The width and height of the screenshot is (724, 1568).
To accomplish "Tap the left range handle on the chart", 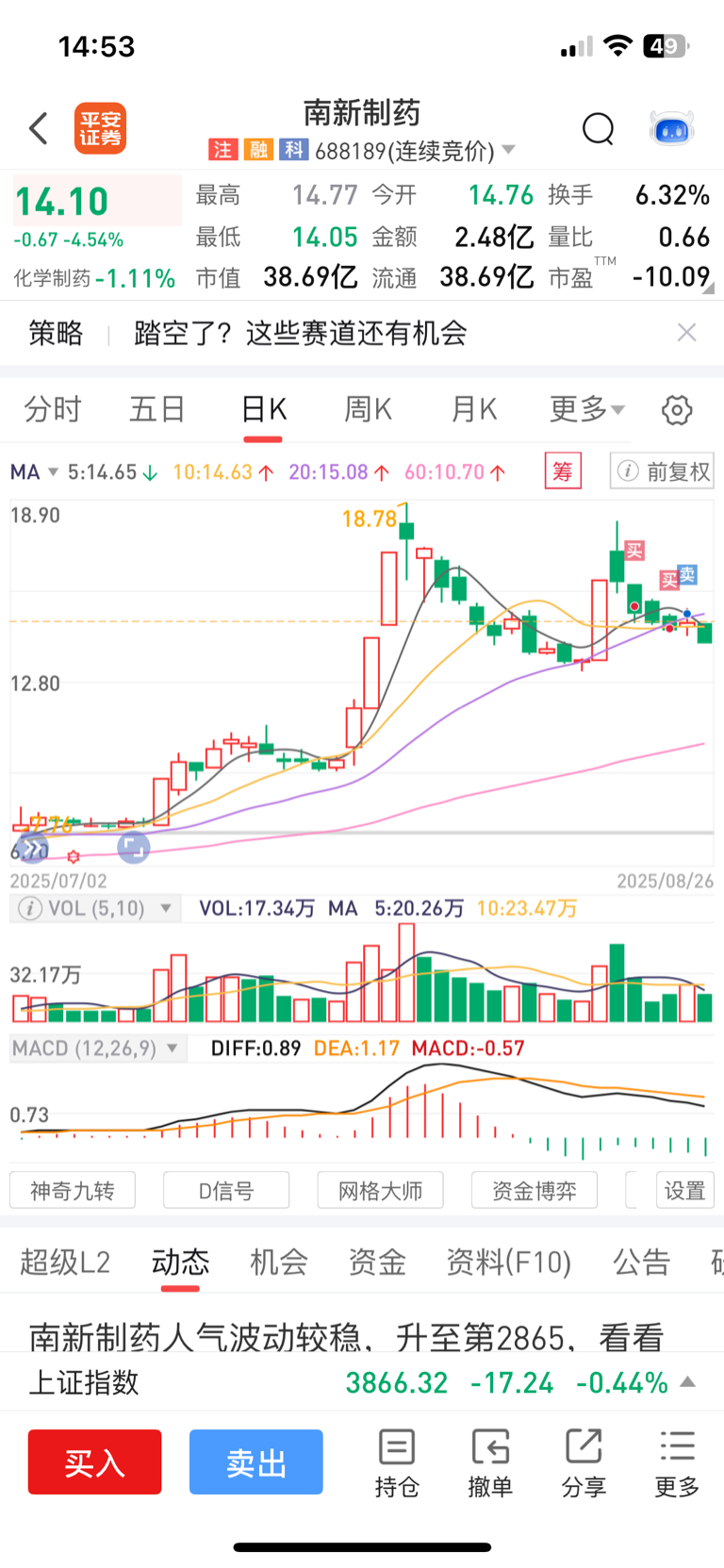I will coord(32,848).
